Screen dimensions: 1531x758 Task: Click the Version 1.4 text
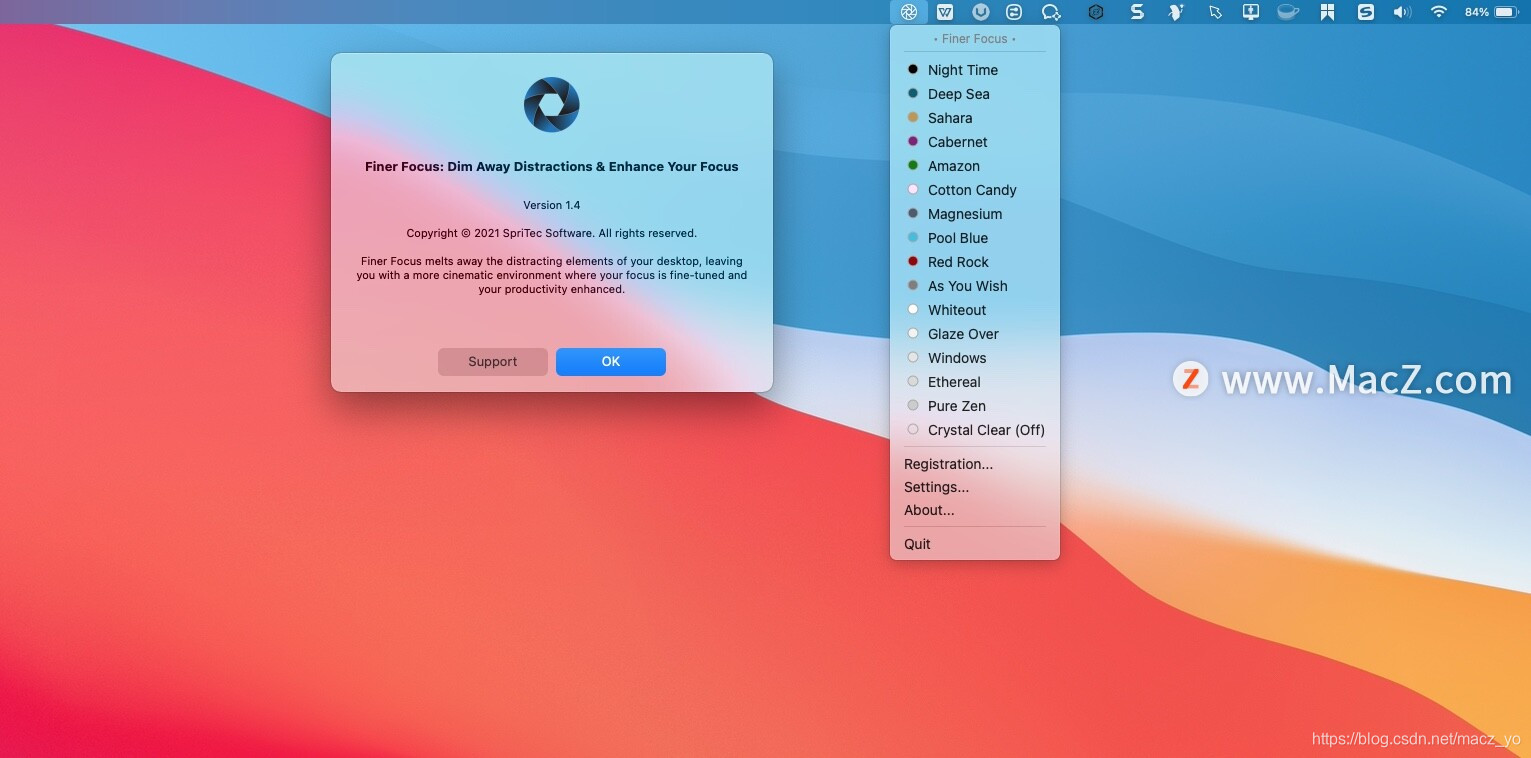552,205
